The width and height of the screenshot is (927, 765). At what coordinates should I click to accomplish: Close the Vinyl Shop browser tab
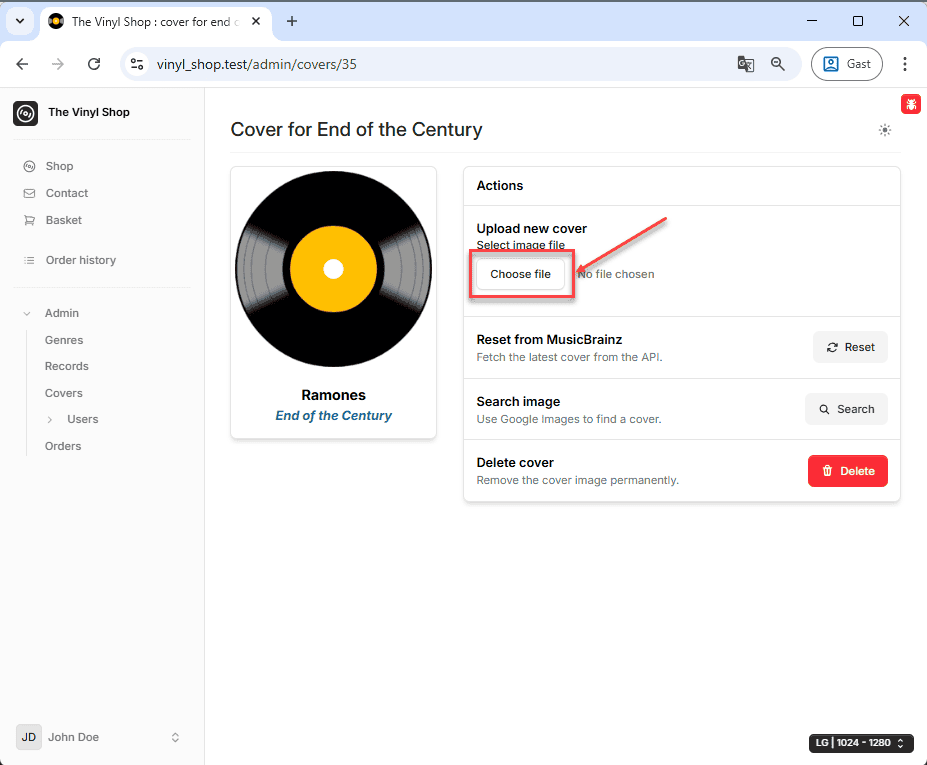[256, 21]
